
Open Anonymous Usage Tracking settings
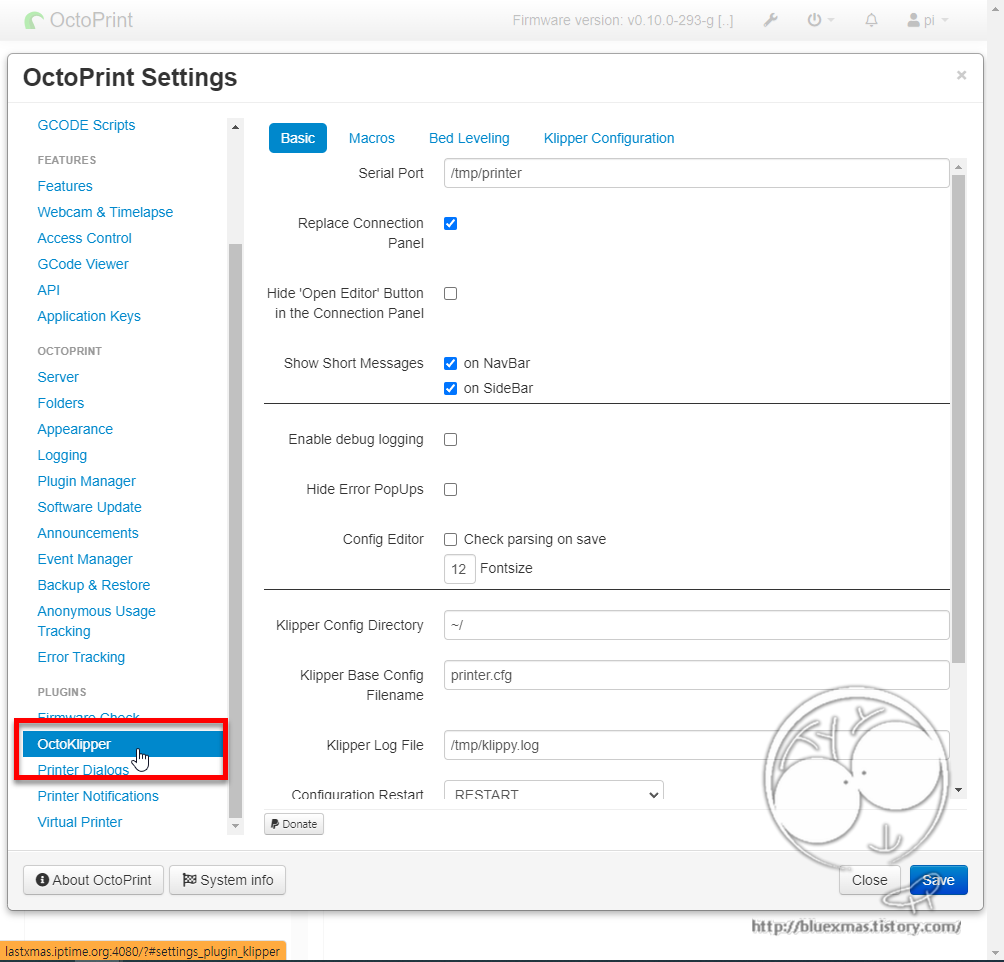[x=97, y=621]
